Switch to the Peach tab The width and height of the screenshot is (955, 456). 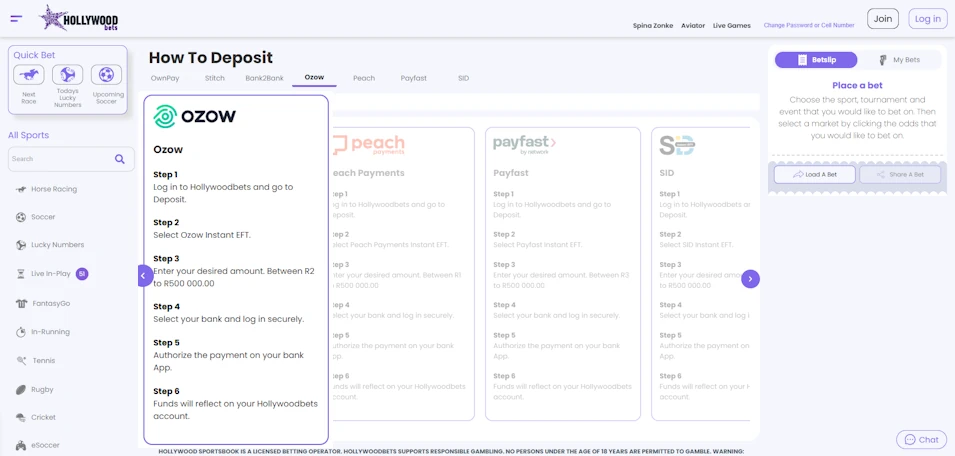click(x=364, y=78)
